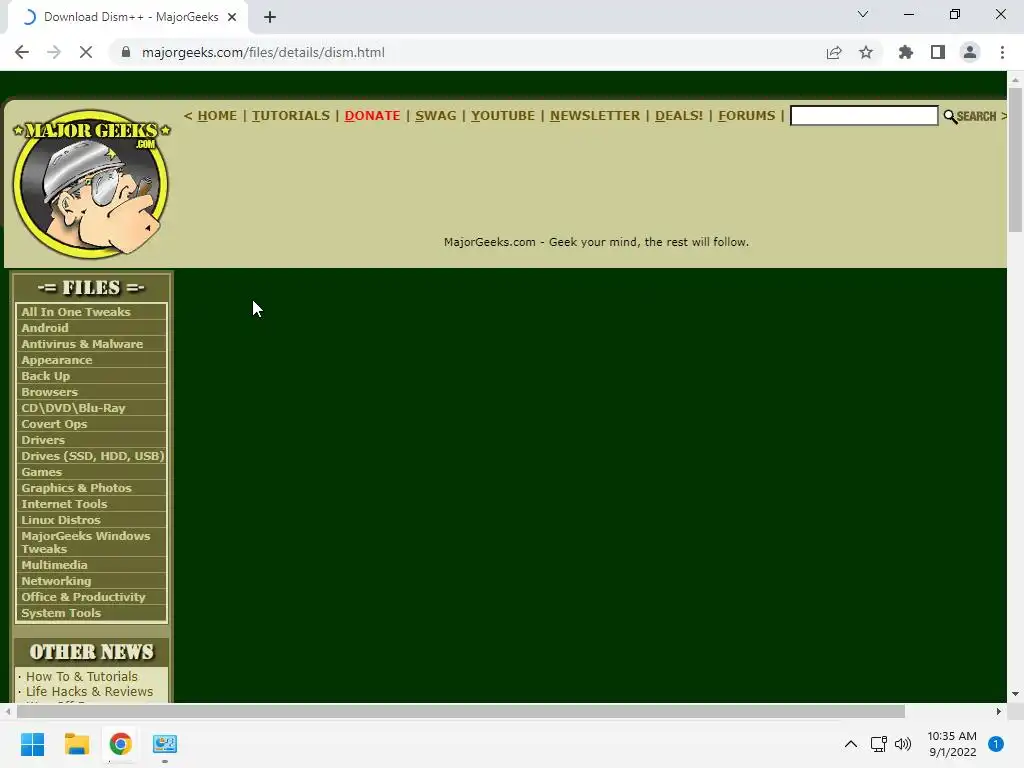
Task: Click the SEARCH magnifier button
Action: pos(970,116)
